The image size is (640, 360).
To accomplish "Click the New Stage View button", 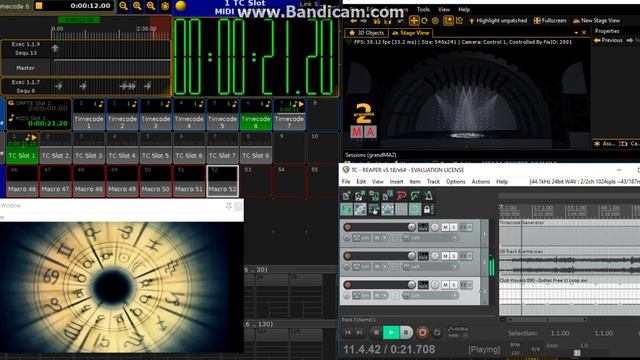I will [x=596, y=20].
